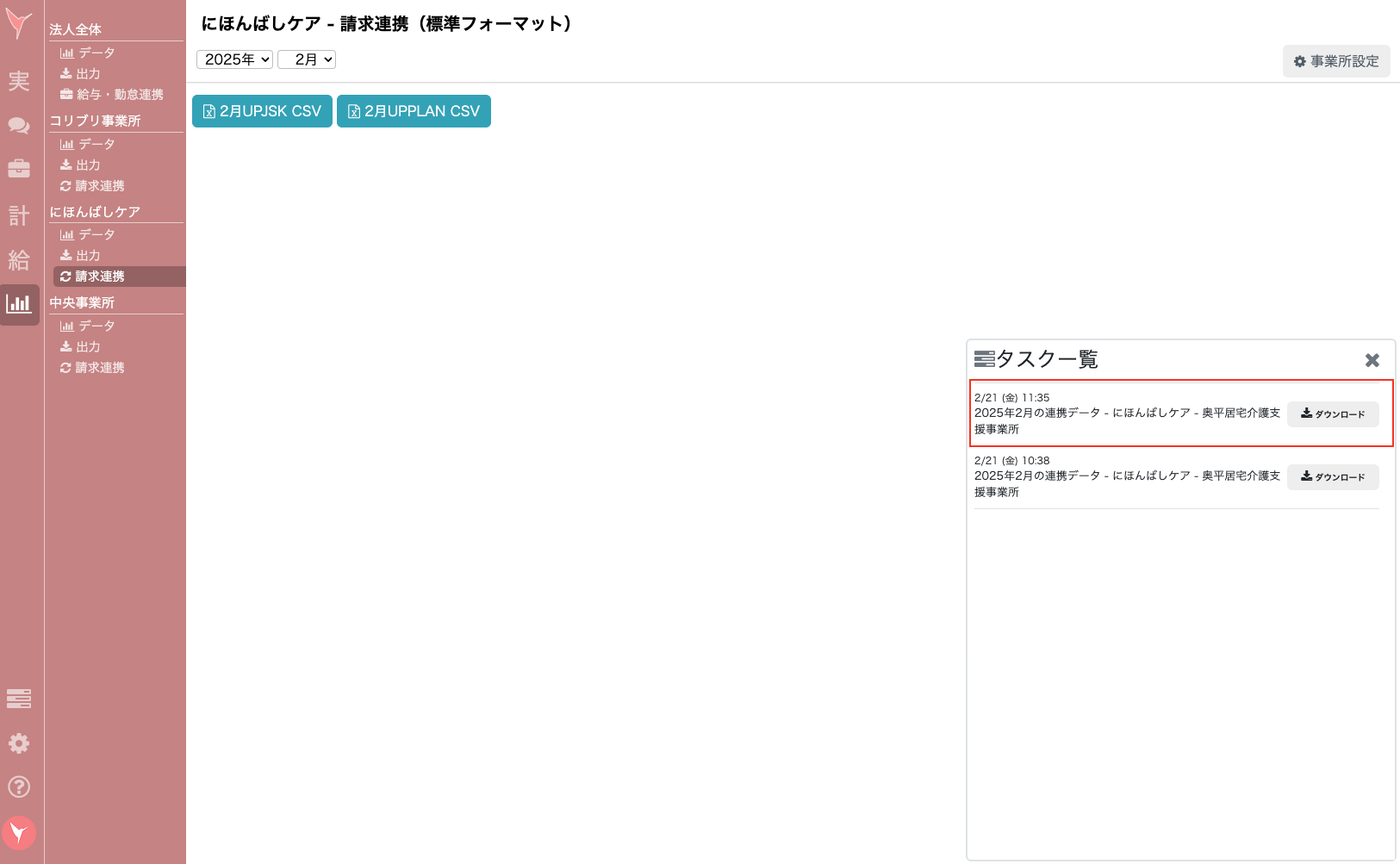Open the task list icon near bottom sidebar

click(x=19, y=699)
